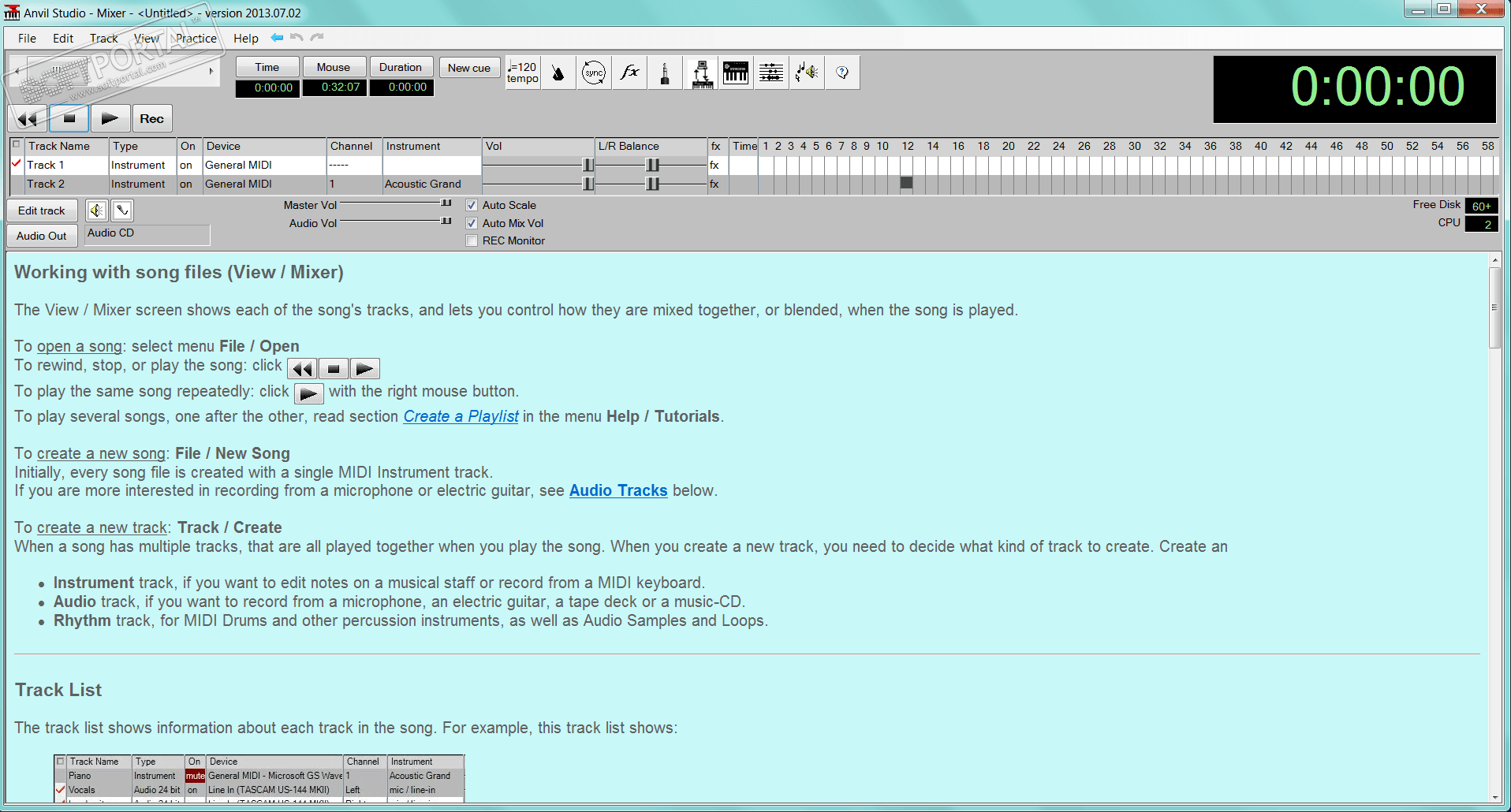Screen dimensions: 1511x812
Task: Click the Audio Vol slider handle
Action: (x=446, y=221)
